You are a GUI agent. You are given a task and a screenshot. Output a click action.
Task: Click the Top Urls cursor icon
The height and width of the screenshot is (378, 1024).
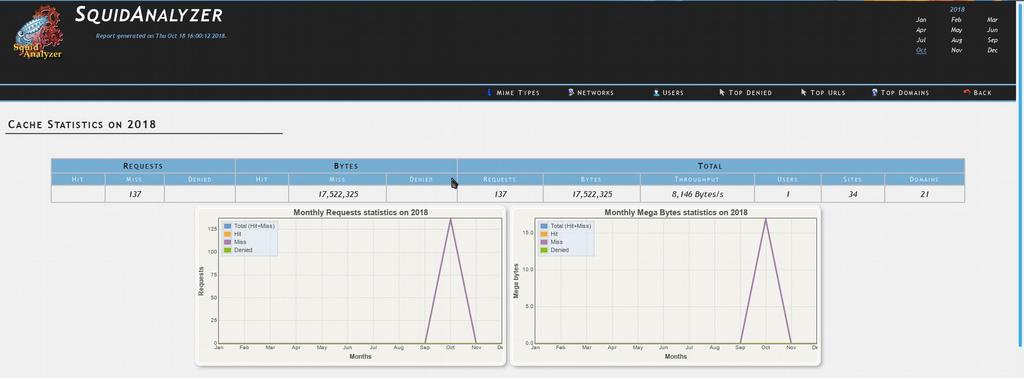pos(804,93)
